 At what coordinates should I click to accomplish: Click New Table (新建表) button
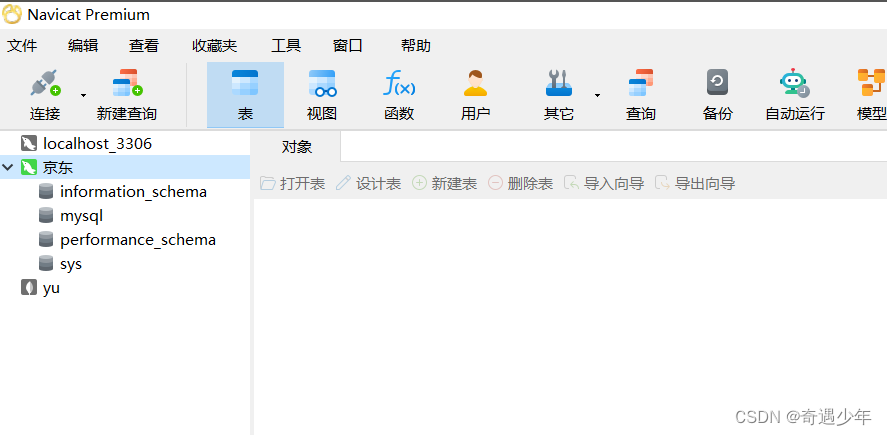[444, 183]
